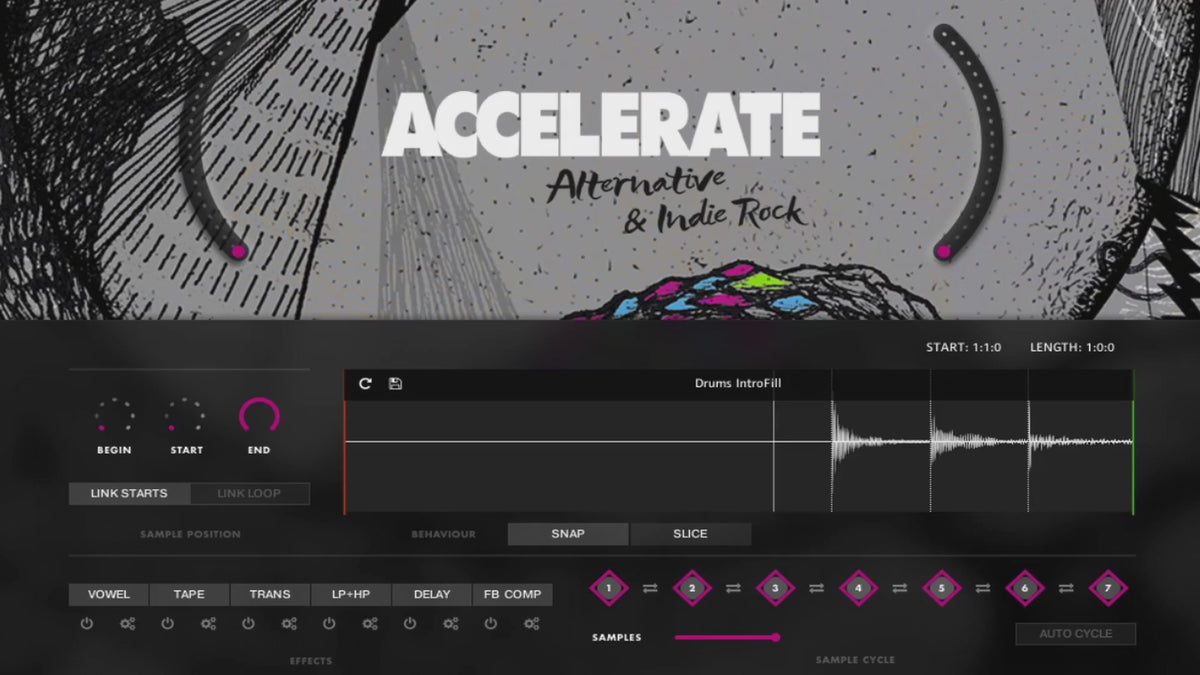Click the swap arrows between samples 1 and 2
The width and height of the screenshot is (1200, 675).
tap(650, 589)
